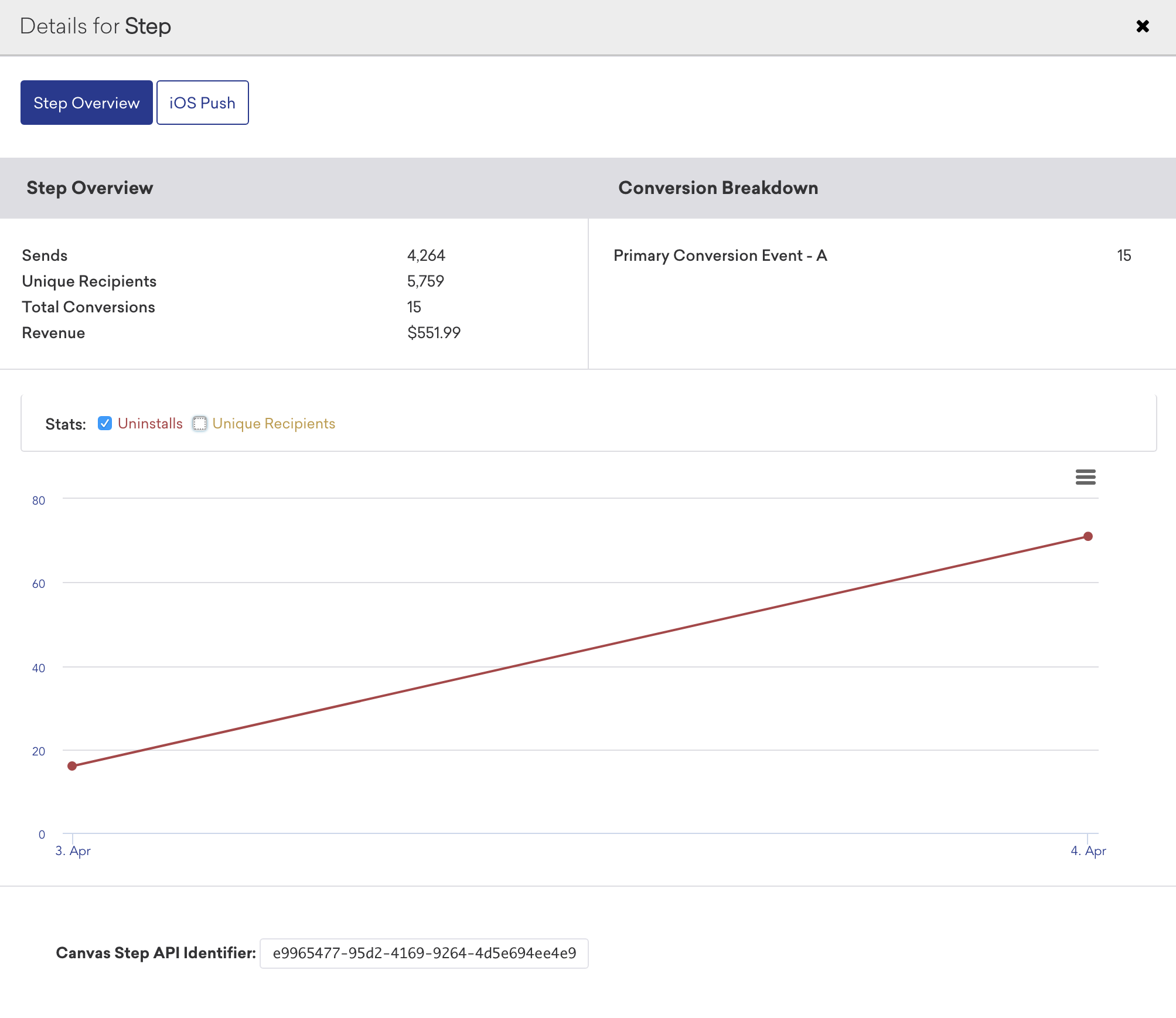The image size is (1176, 1018).
Task: Click the Unique Recipients value 5,759
Action: pos(425,281)
